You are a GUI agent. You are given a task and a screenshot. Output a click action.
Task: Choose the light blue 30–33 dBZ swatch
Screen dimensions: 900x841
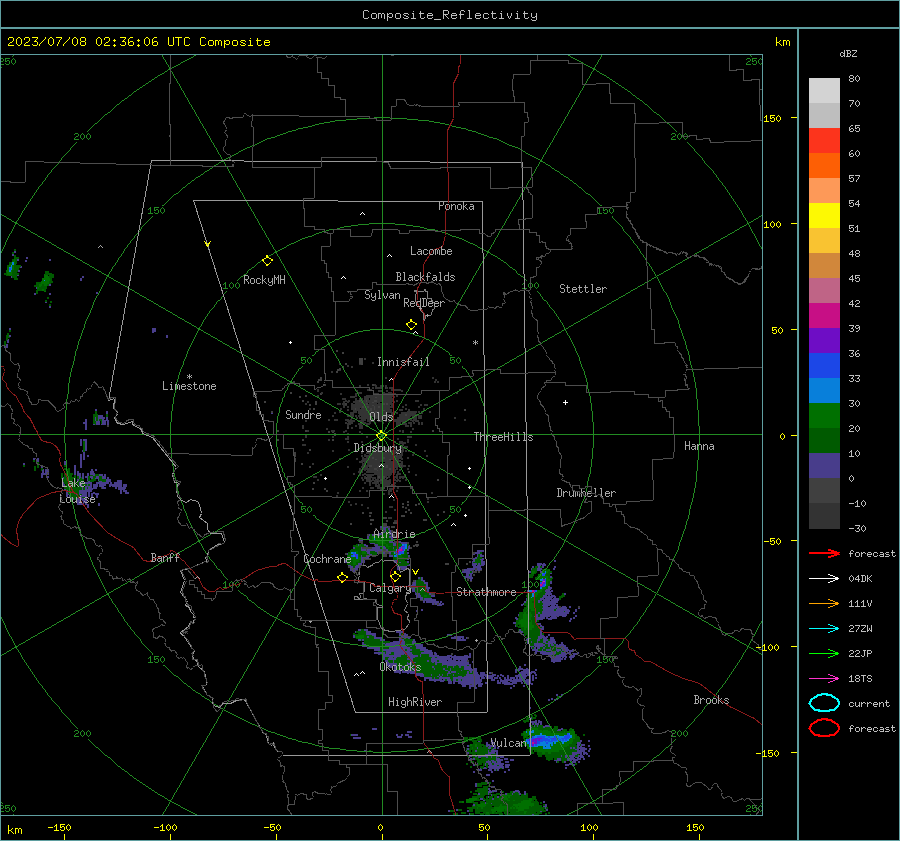coord(824,390)
